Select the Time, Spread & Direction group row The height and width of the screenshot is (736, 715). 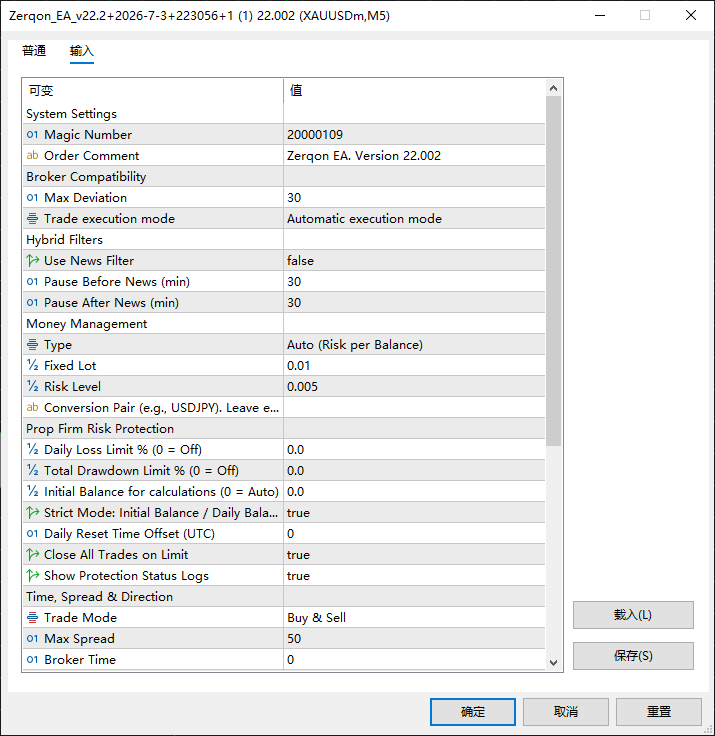coord(284,597)
